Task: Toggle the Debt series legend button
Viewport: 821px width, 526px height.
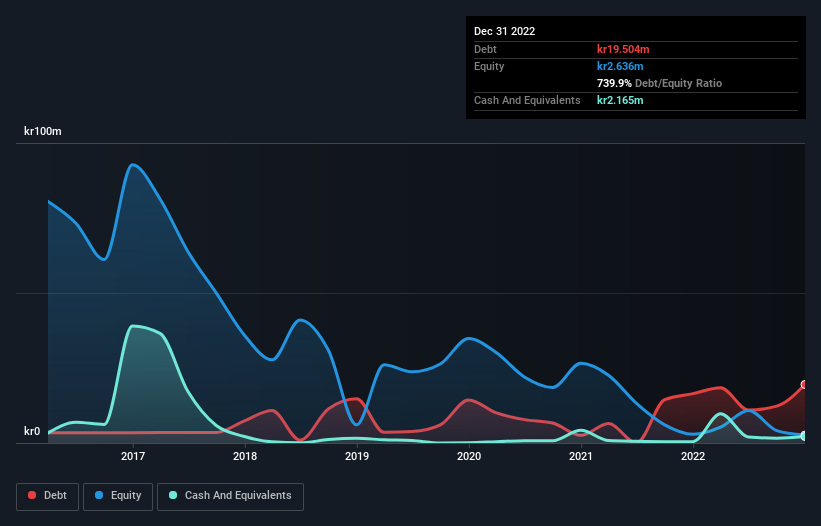Action: click(x=48, y=496)
